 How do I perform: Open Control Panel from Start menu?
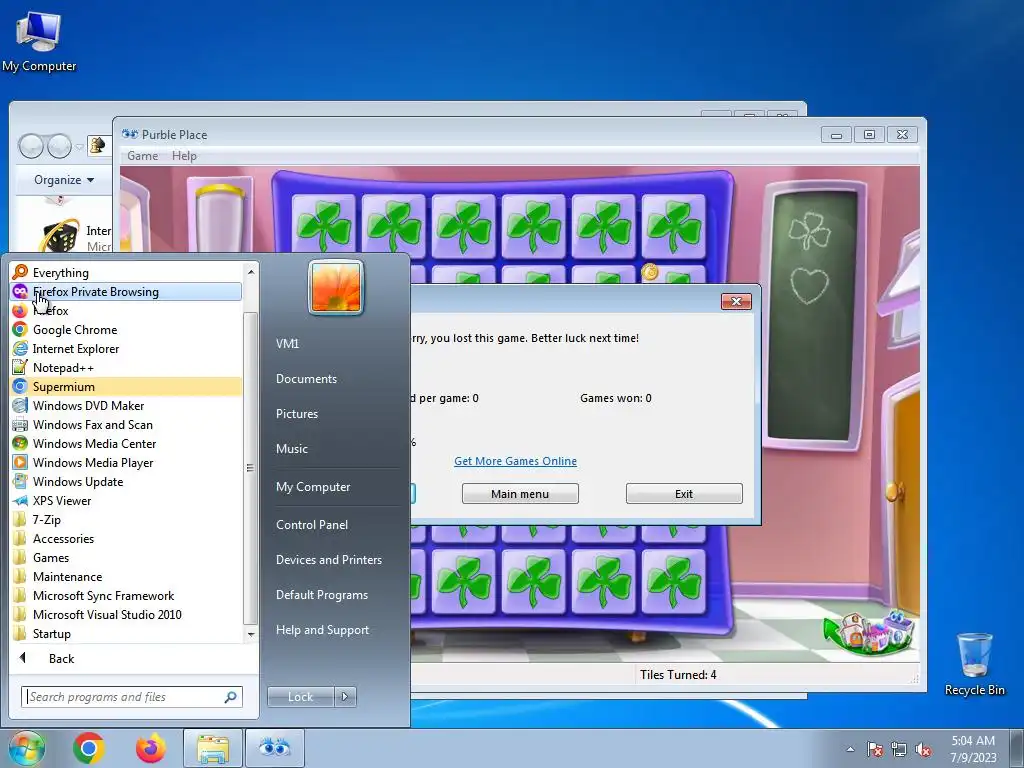312,524
